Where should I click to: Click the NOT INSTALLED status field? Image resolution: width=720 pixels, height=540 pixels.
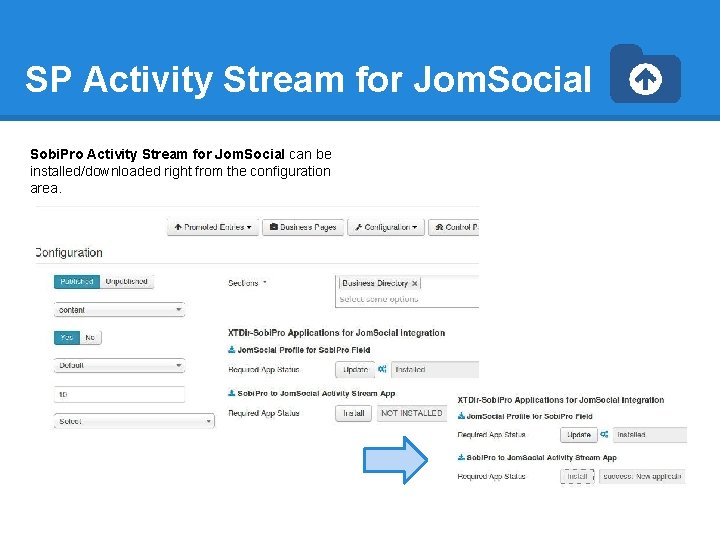[412, 413]
